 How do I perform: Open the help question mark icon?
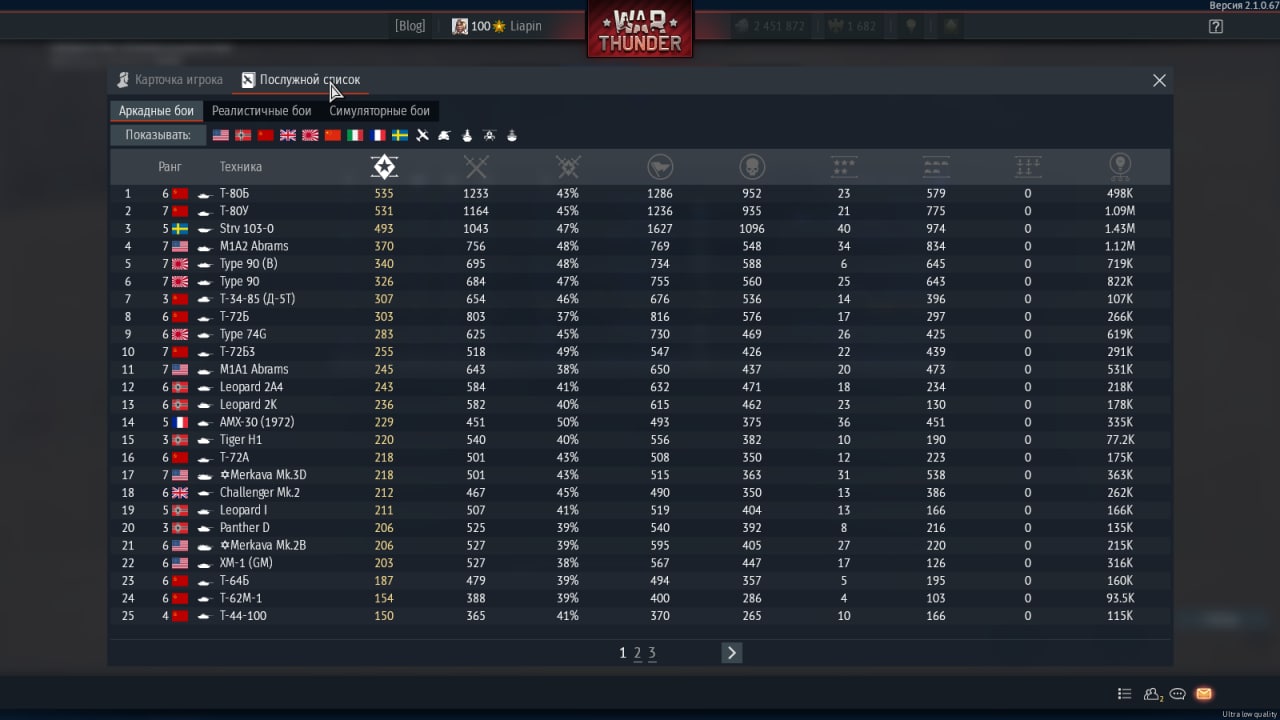[1216, 27]
